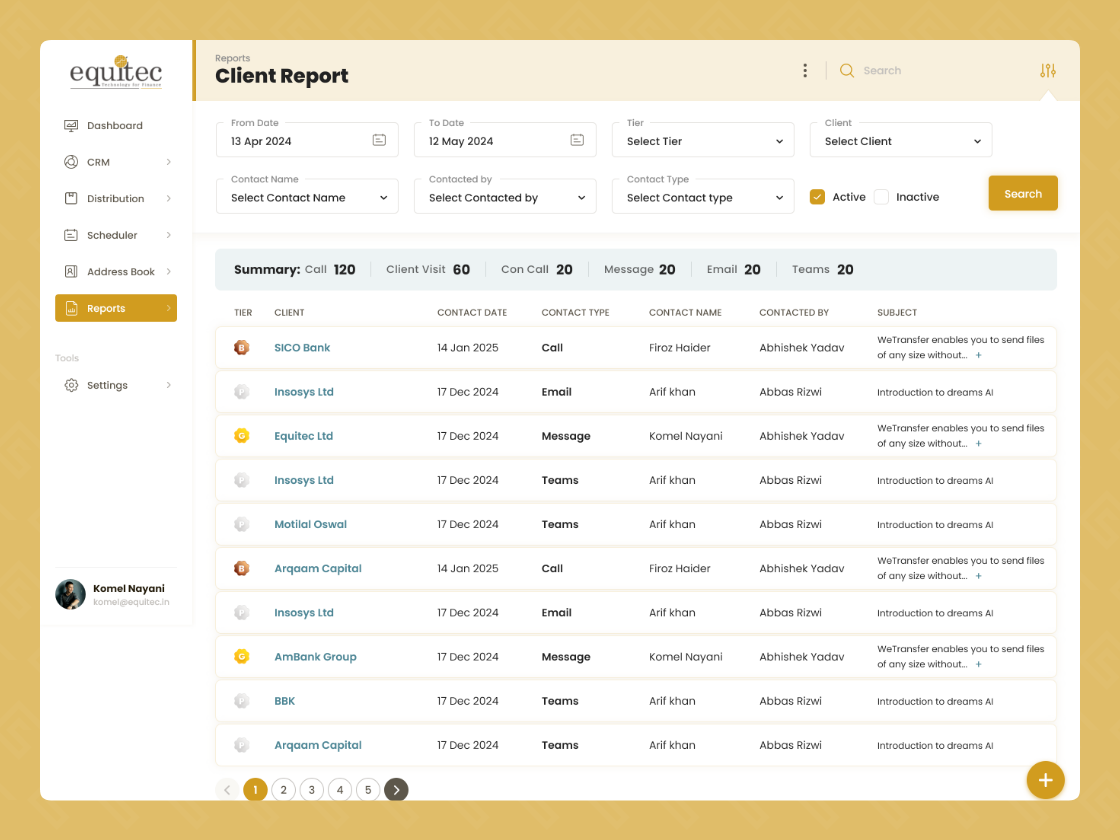Screen dimensions: 1120x840
Task: Click the equitec logo
Action: click(x=116, y=71)
